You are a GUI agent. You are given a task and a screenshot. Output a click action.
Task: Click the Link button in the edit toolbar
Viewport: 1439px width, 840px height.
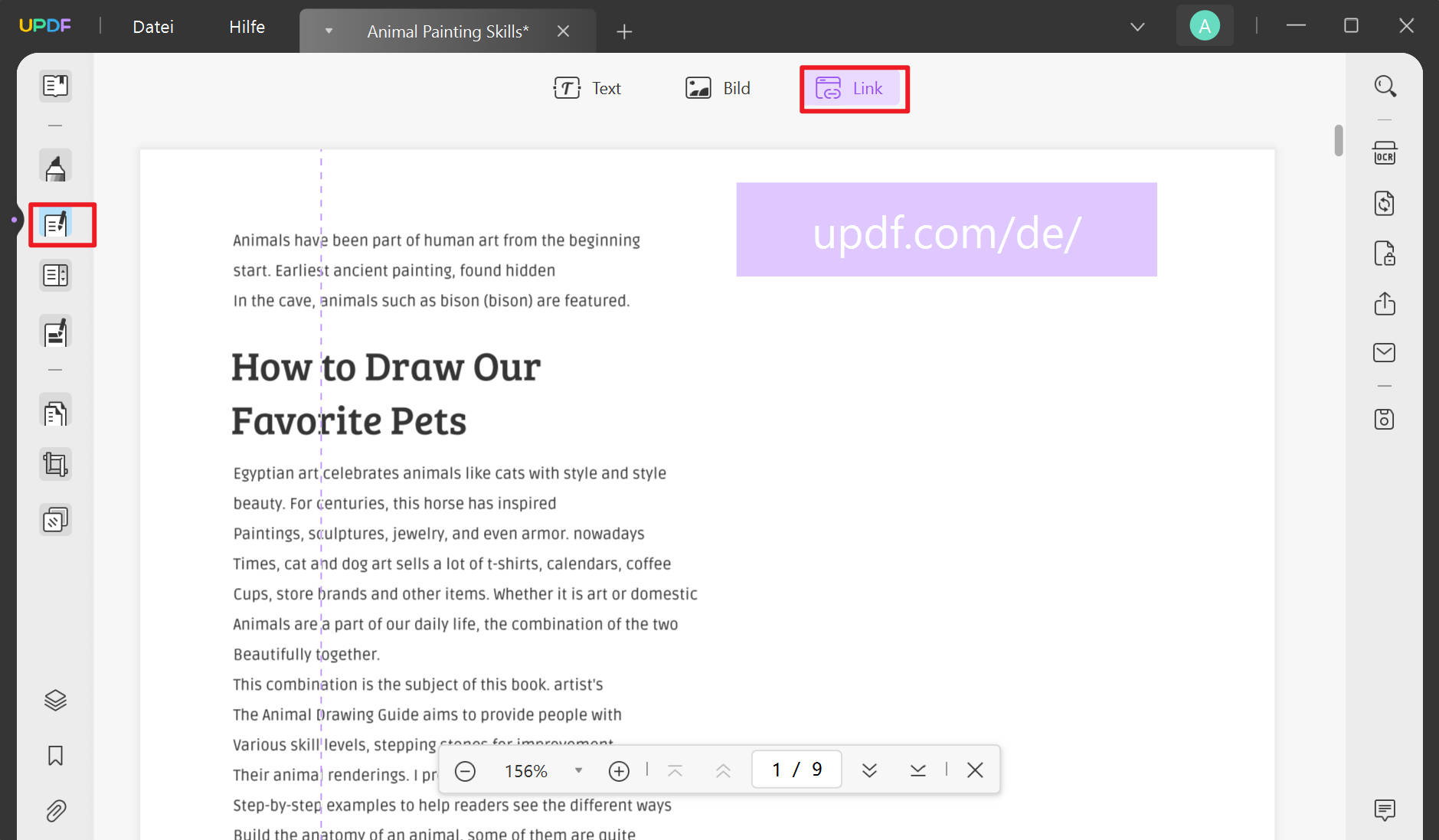853,88
